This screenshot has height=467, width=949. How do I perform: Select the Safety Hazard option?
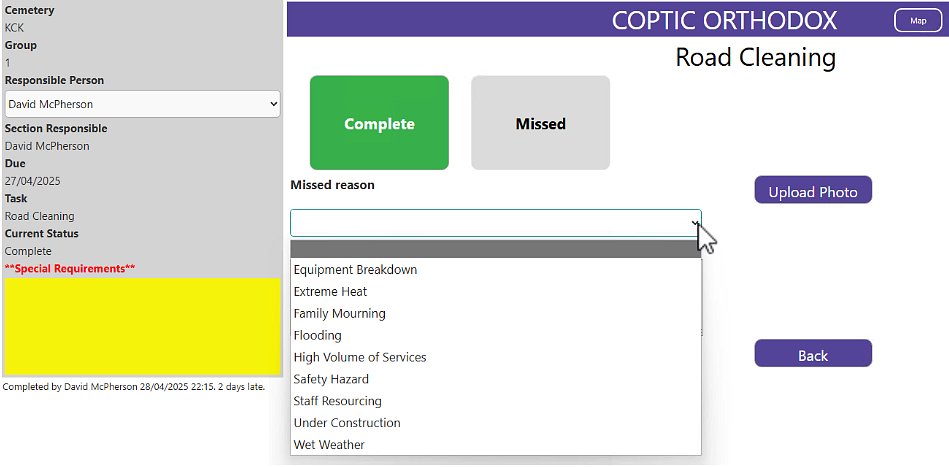tap(332, 380)
